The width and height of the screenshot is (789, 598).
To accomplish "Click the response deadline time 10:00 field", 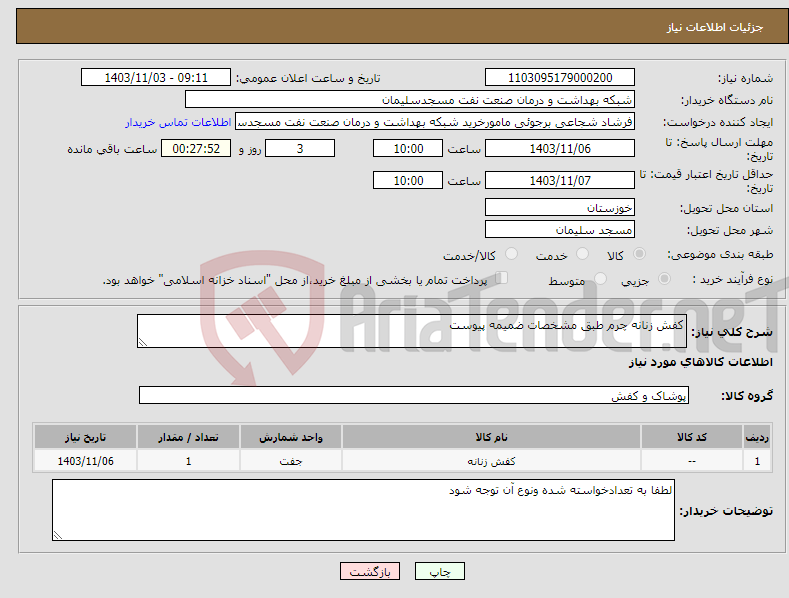I will (408, 148).
